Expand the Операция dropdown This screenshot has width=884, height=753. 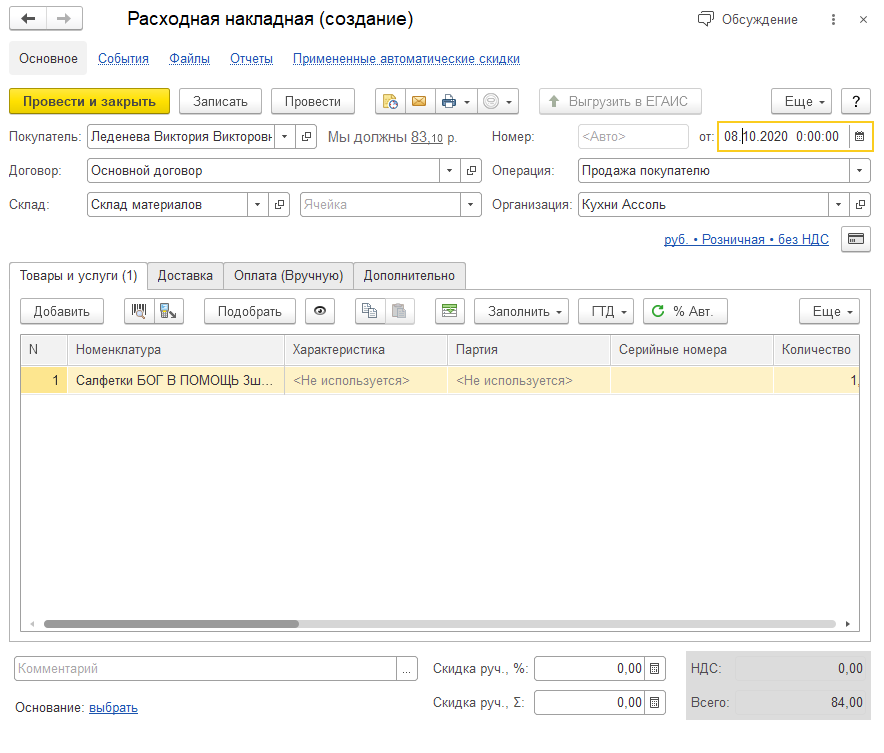click(860, 171)
